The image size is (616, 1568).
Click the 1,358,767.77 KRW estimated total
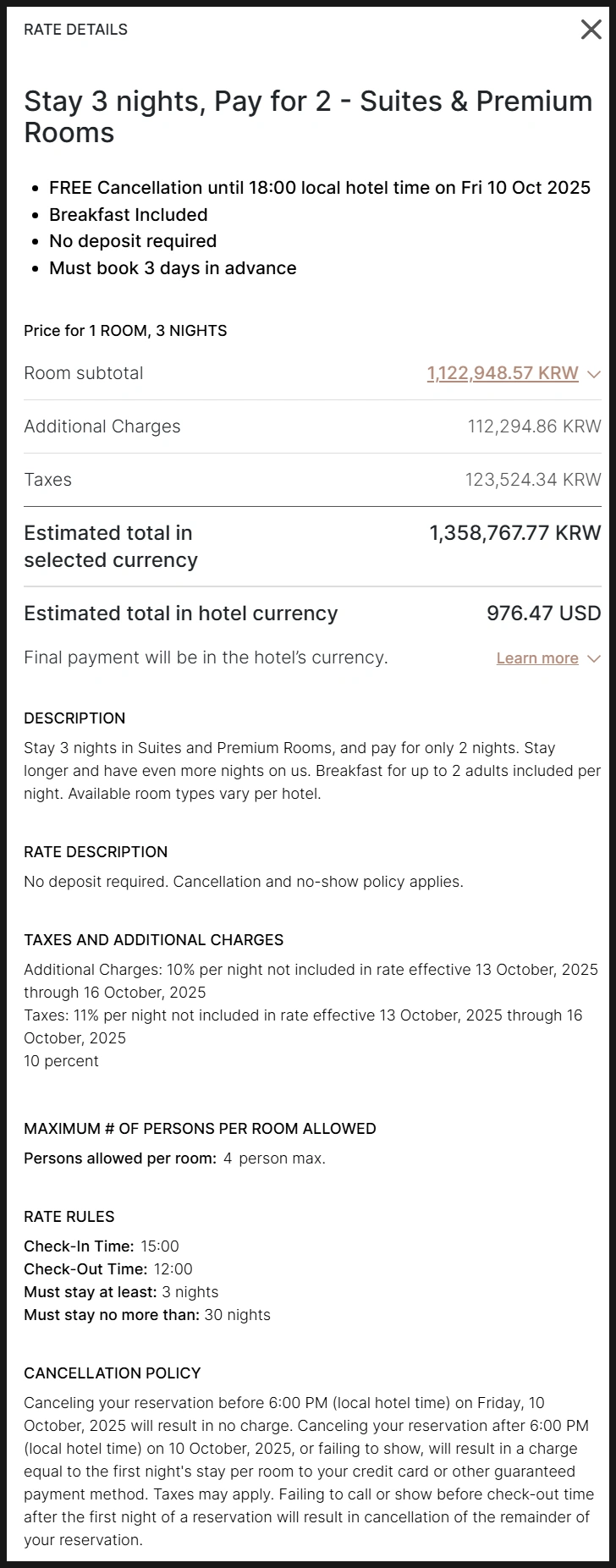514,533
